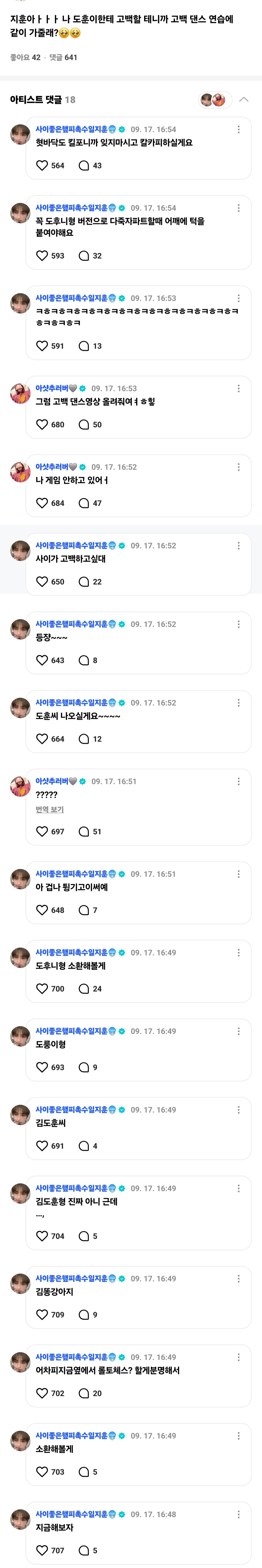Open more options for comment '사이가 고백하고싶대'

(238, 546)
